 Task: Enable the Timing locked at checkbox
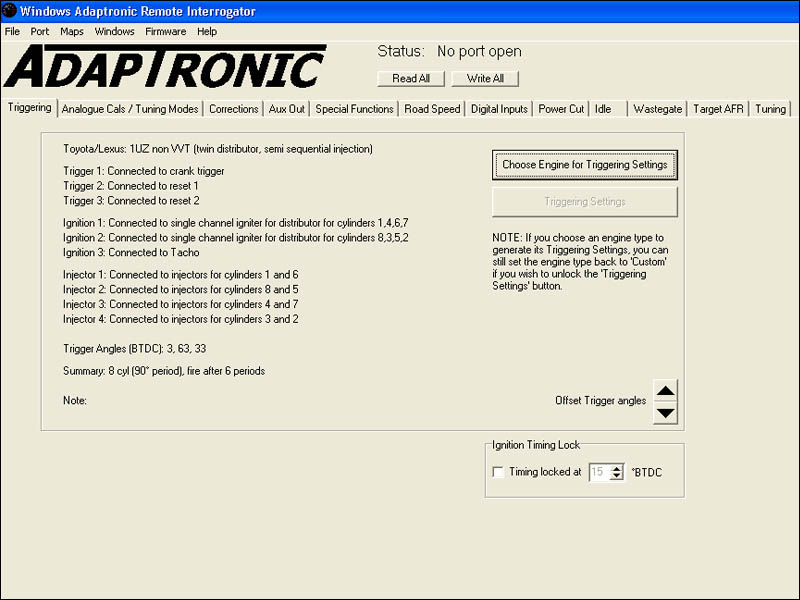[498, 472]
